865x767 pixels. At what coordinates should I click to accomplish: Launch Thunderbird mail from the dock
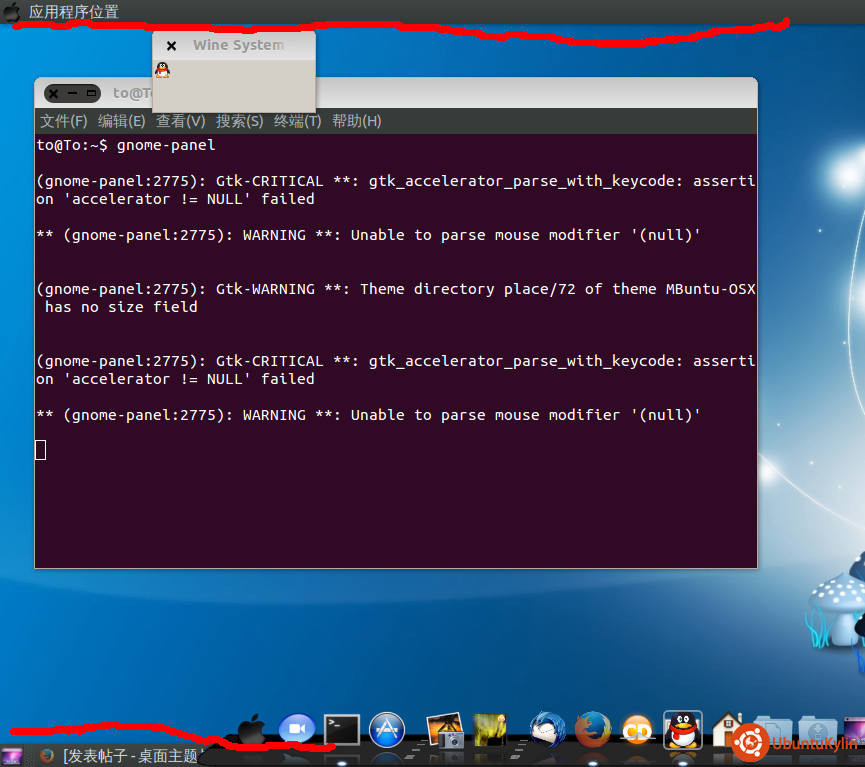(547, 730)
